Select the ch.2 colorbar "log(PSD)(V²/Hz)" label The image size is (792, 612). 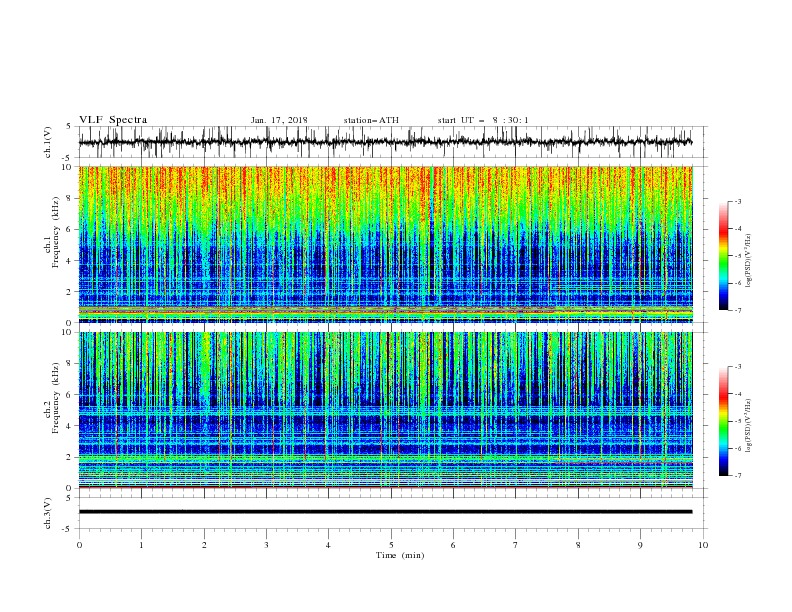tap(749, 425)
